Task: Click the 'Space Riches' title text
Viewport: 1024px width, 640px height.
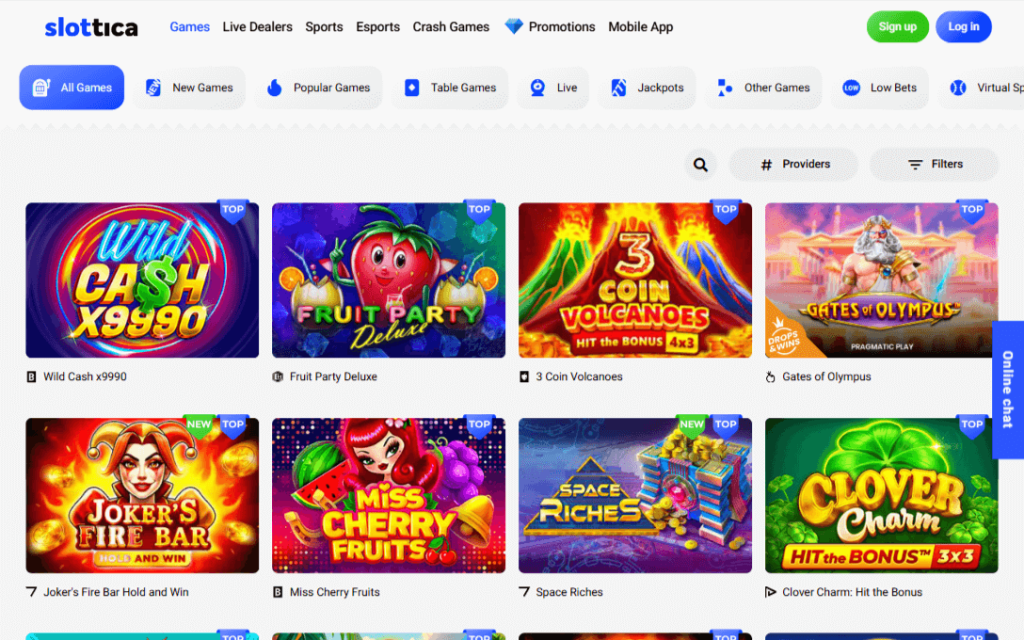Action: [x=569, y=592]
